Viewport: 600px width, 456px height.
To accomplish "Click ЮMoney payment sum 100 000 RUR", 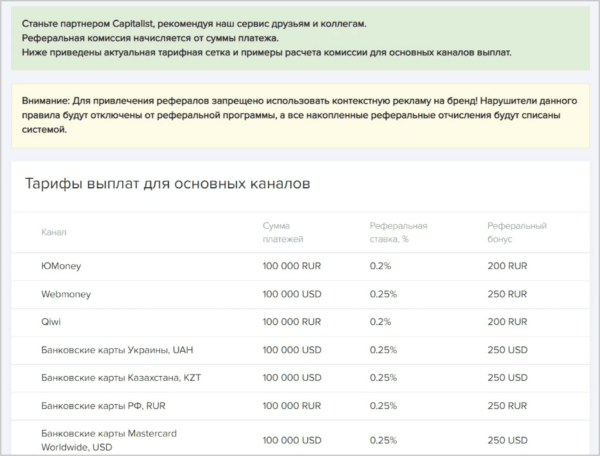I will [x=292, y=266].
